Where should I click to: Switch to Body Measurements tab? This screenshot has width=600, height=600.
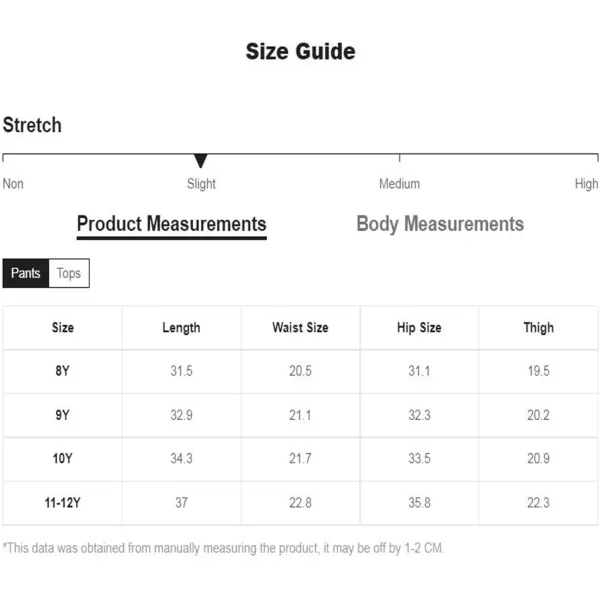coord(440,224)
